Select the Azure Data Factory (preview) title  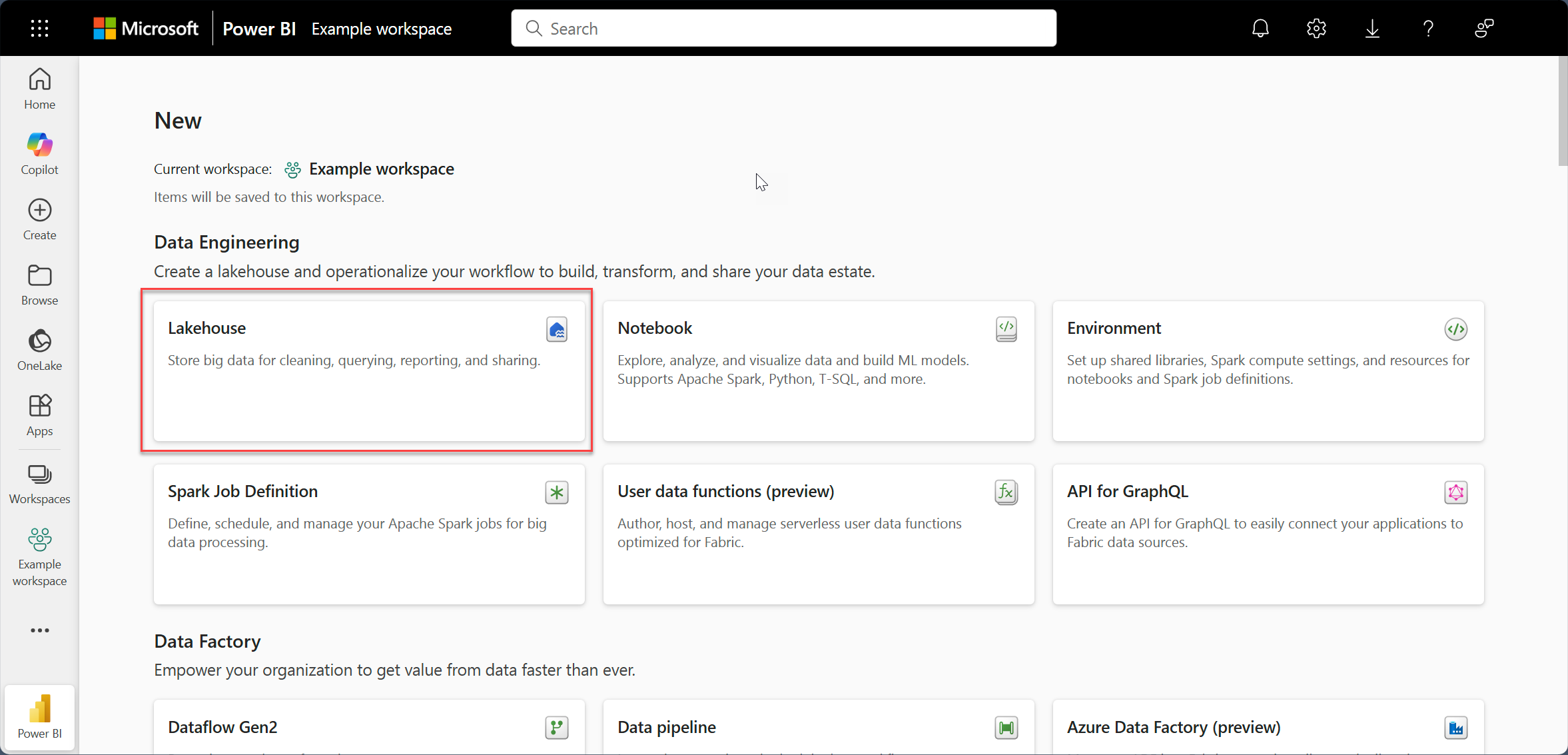click(x=1174, y=727)
